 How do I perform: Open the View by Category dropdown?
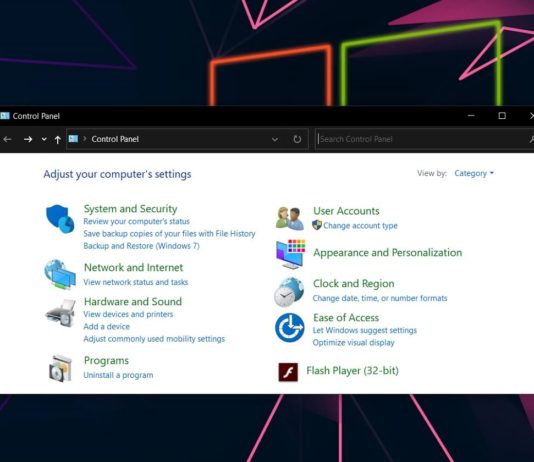(x=474, y=173)
